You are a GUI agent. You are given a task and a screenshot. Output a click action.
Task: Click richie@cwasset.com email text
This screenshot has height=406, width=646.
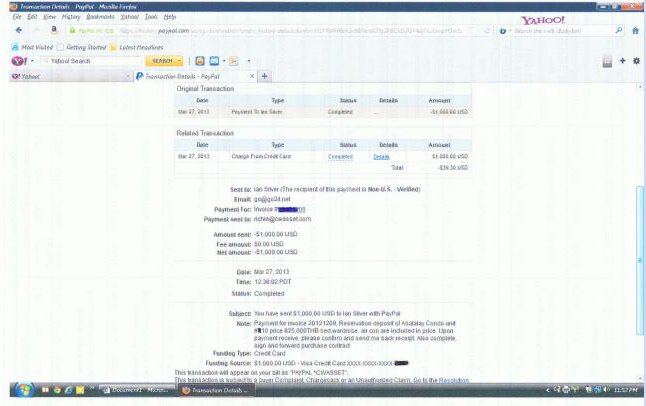click(x=282, y=219)
